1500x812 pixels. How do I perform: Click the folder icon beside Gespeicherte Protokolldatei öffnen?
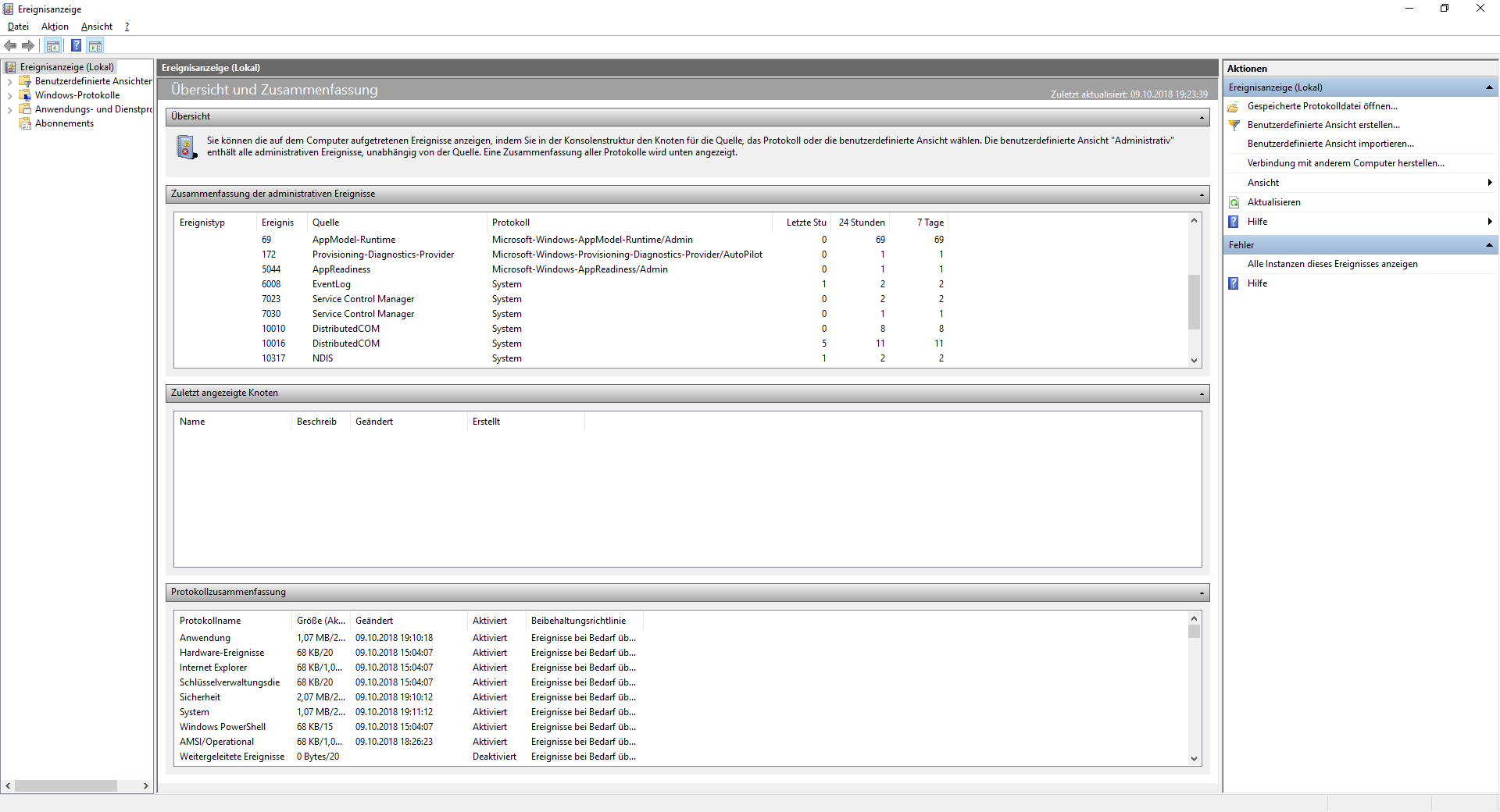pos(1234,106)
